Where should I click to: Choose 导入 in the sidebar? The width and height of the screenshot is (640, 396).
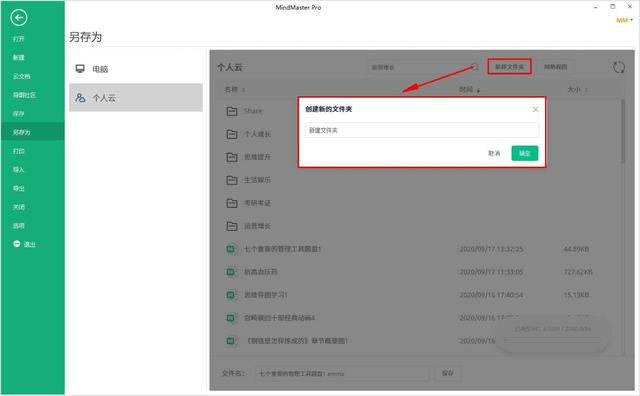18,169
